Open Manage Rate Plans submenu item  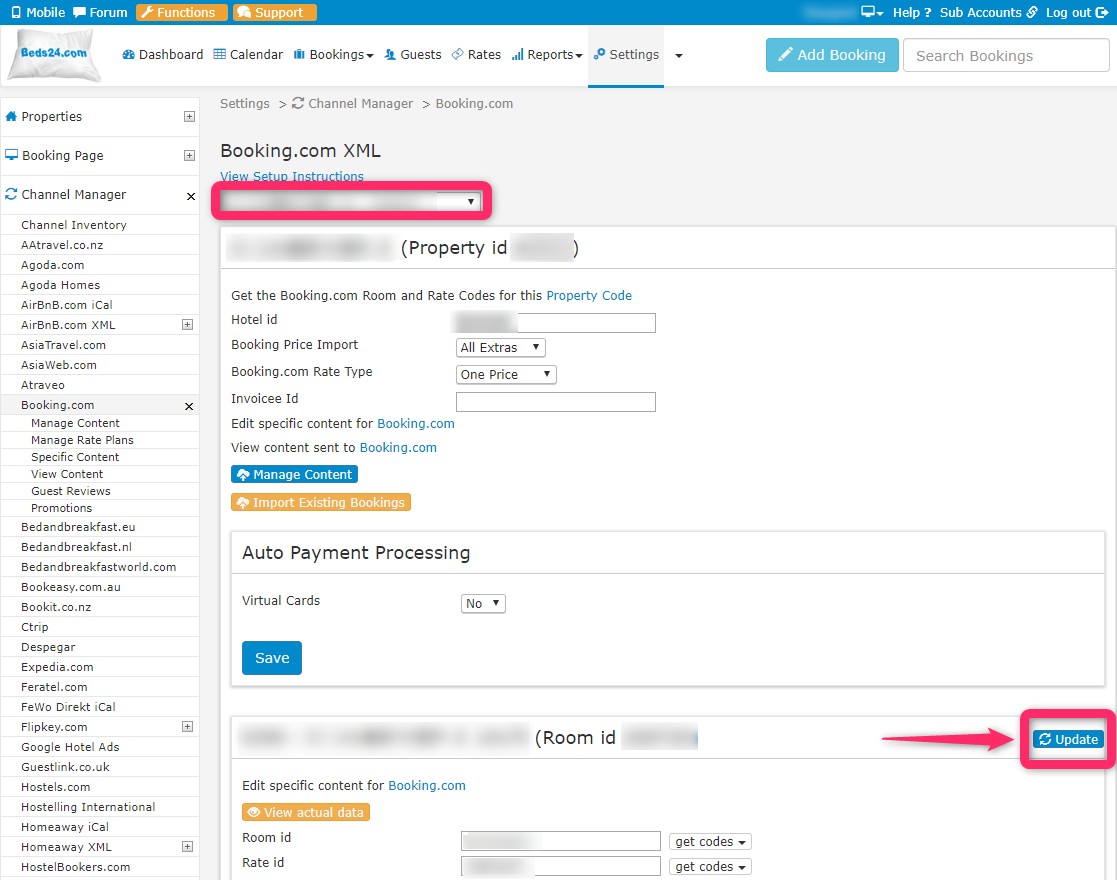(x=83, y=440)
